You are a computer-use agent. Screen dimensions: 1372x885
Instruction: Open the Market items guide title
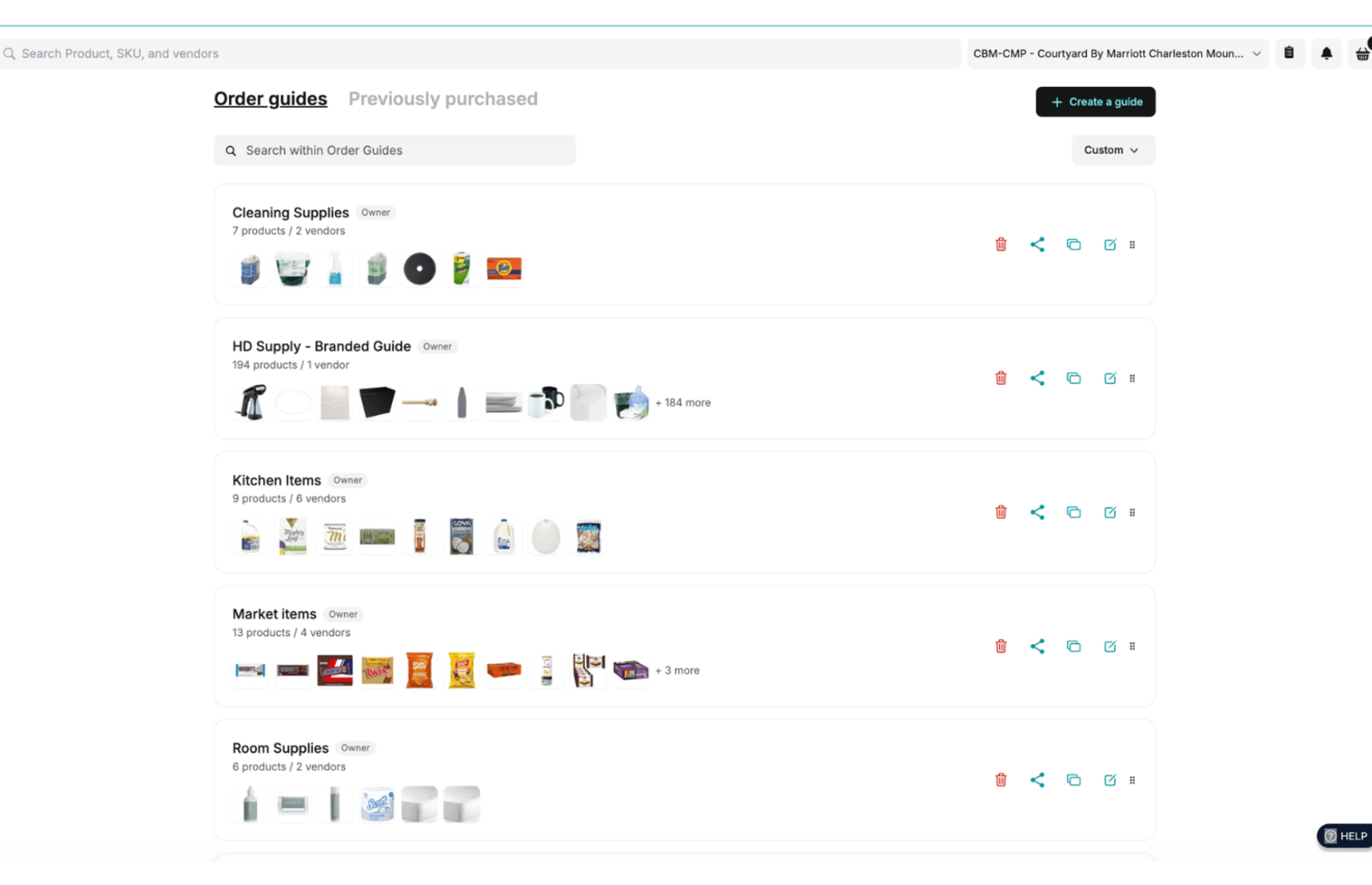tap(274, 614)
